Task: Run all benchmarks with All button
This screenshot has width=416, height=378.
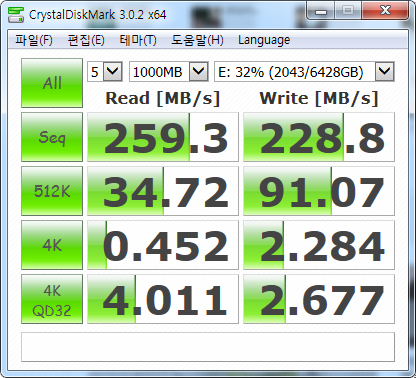Action: click(52, 83)
